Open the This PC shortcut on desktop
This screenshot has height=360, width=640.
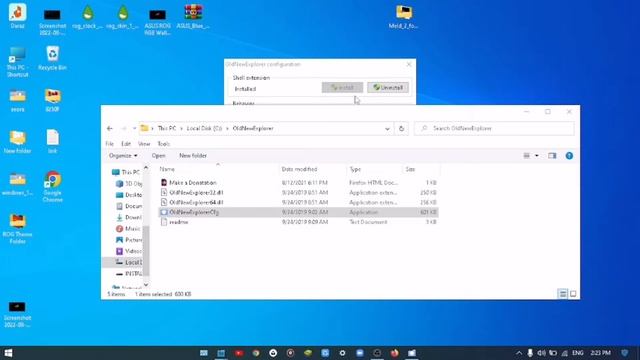click(x=17, y=62)
